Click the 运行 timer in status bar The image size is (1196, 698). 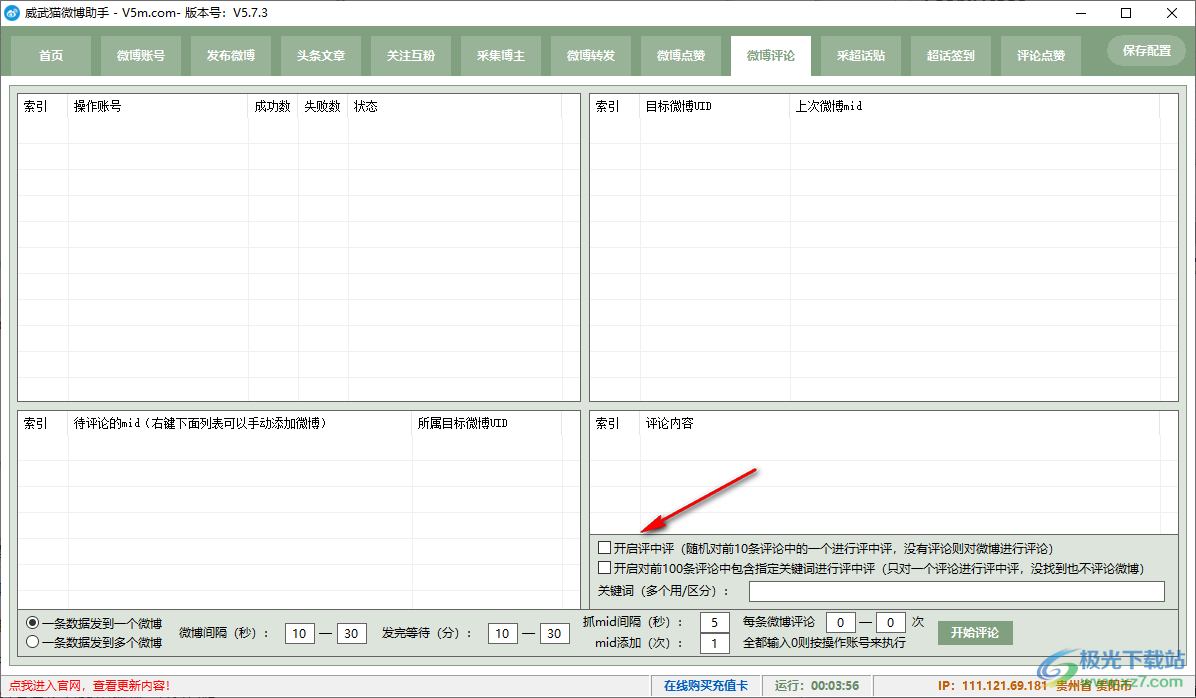(x=817, y=686)
